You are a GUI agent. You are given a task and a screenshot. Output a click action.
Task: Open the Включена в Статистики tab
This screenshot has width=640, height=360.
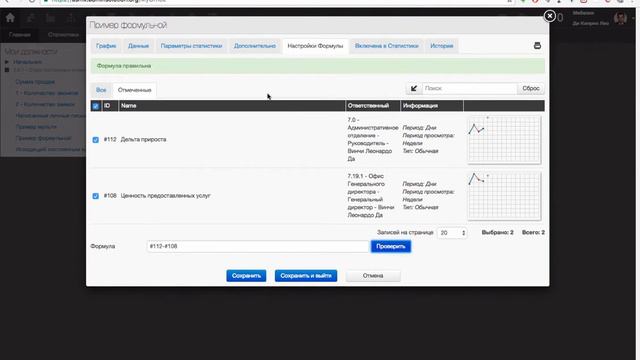[387, 46]
